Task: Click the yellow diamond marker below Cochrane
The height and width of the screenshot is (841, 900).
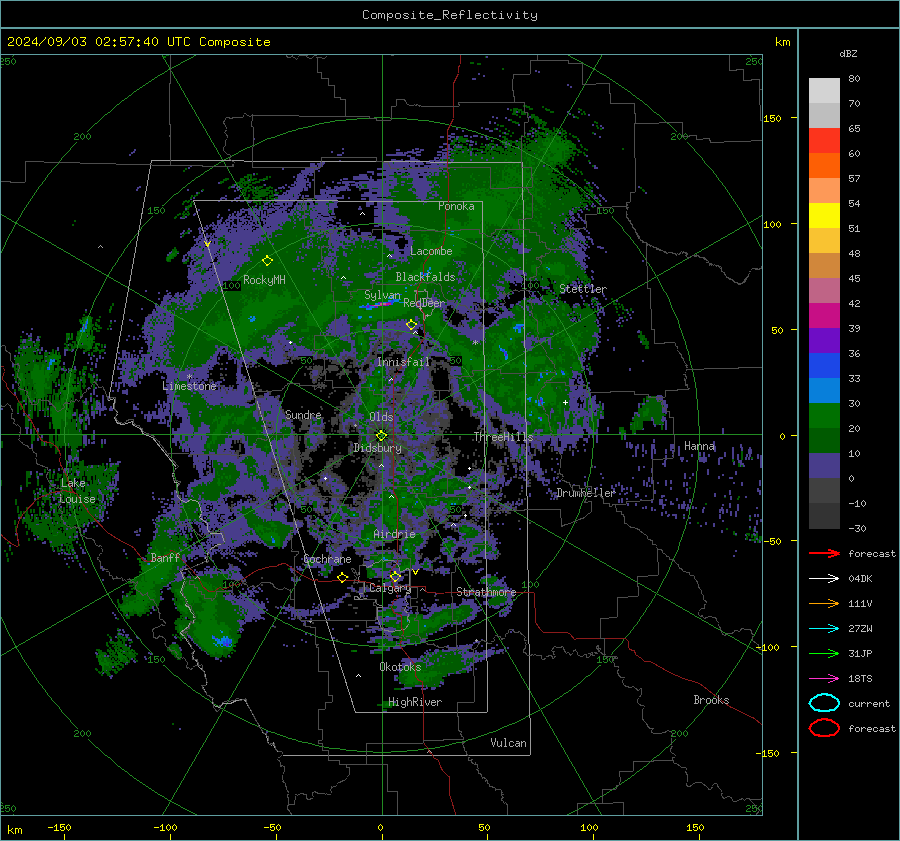Action: (343, 577)
